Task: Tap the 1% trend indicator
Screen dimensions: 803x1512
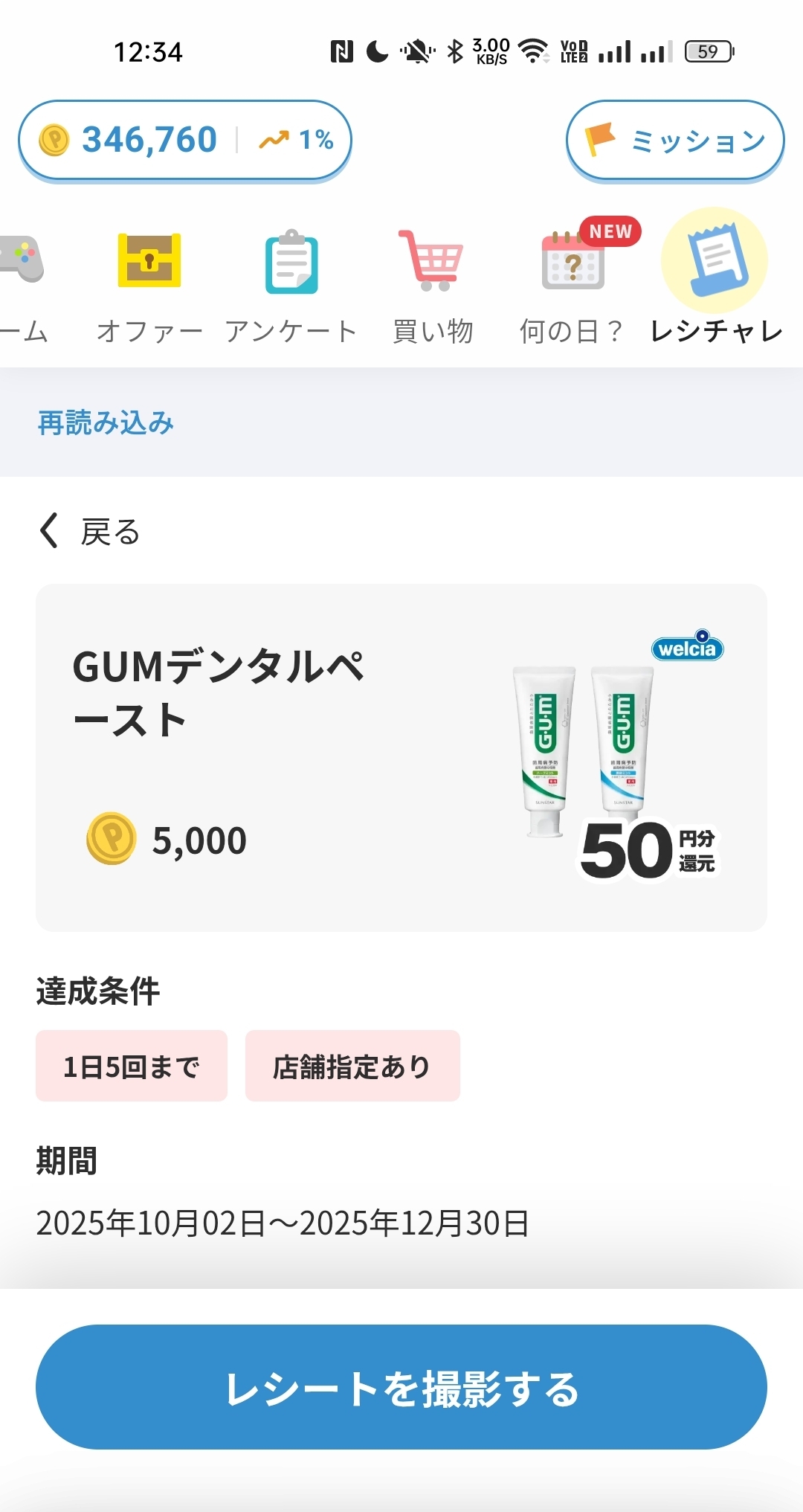Action: 296,140
